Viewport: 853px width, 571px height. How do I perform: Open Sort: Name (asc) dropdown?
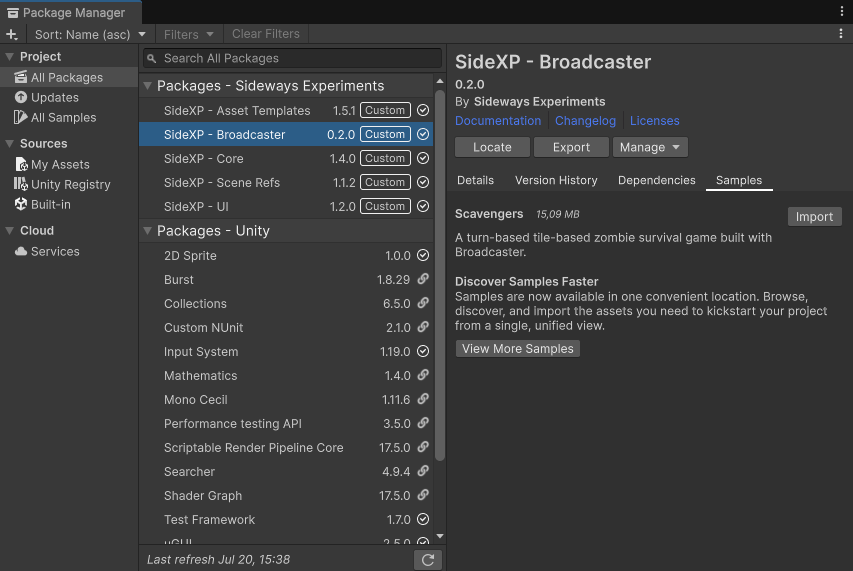pos(90,34)
